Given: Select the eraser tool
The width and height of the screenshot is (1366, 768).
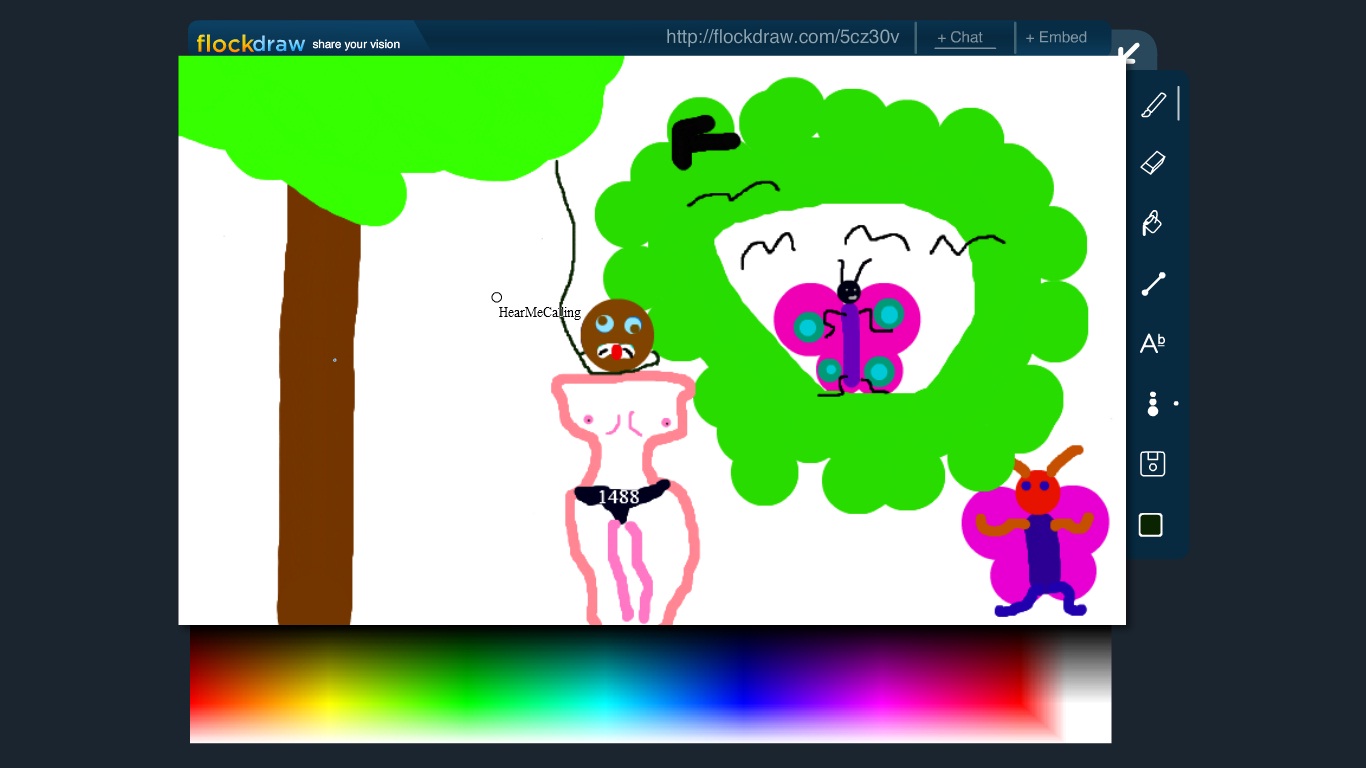Looking at the screenshot, I should pyautogui.click(x=1153, y=163).
